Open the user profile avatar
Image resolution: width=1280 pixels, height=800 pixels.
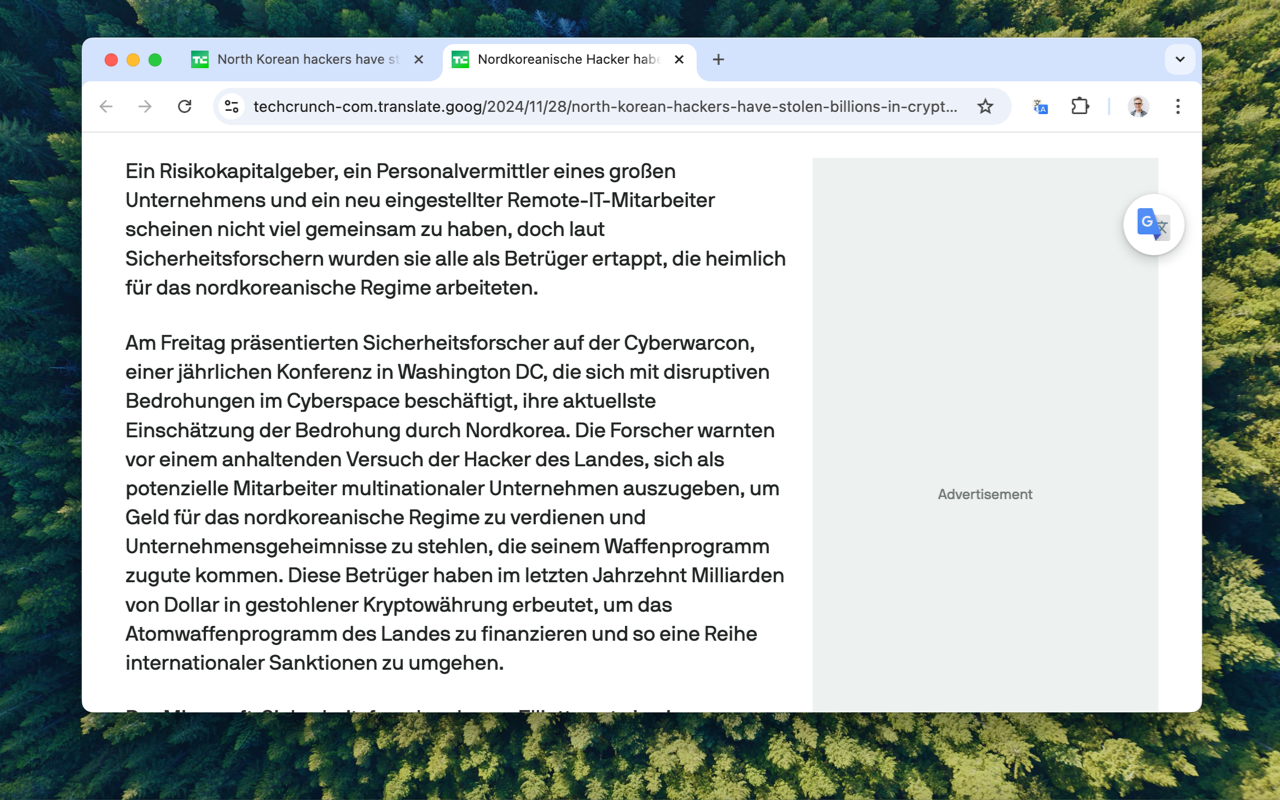[1138, 107]
